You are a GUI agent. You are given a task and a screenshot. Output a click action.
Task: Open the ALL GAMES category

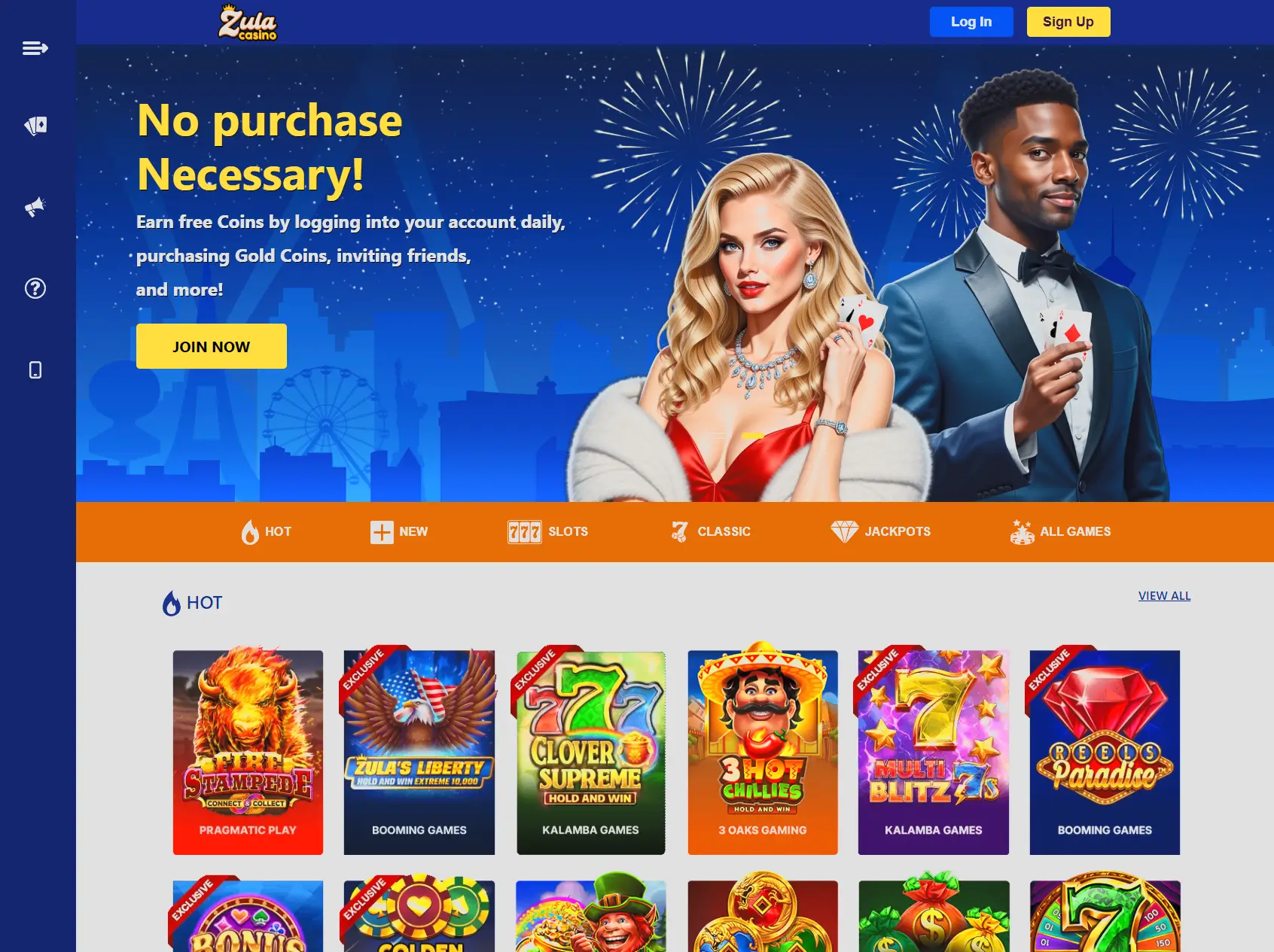pos(1060,531)
